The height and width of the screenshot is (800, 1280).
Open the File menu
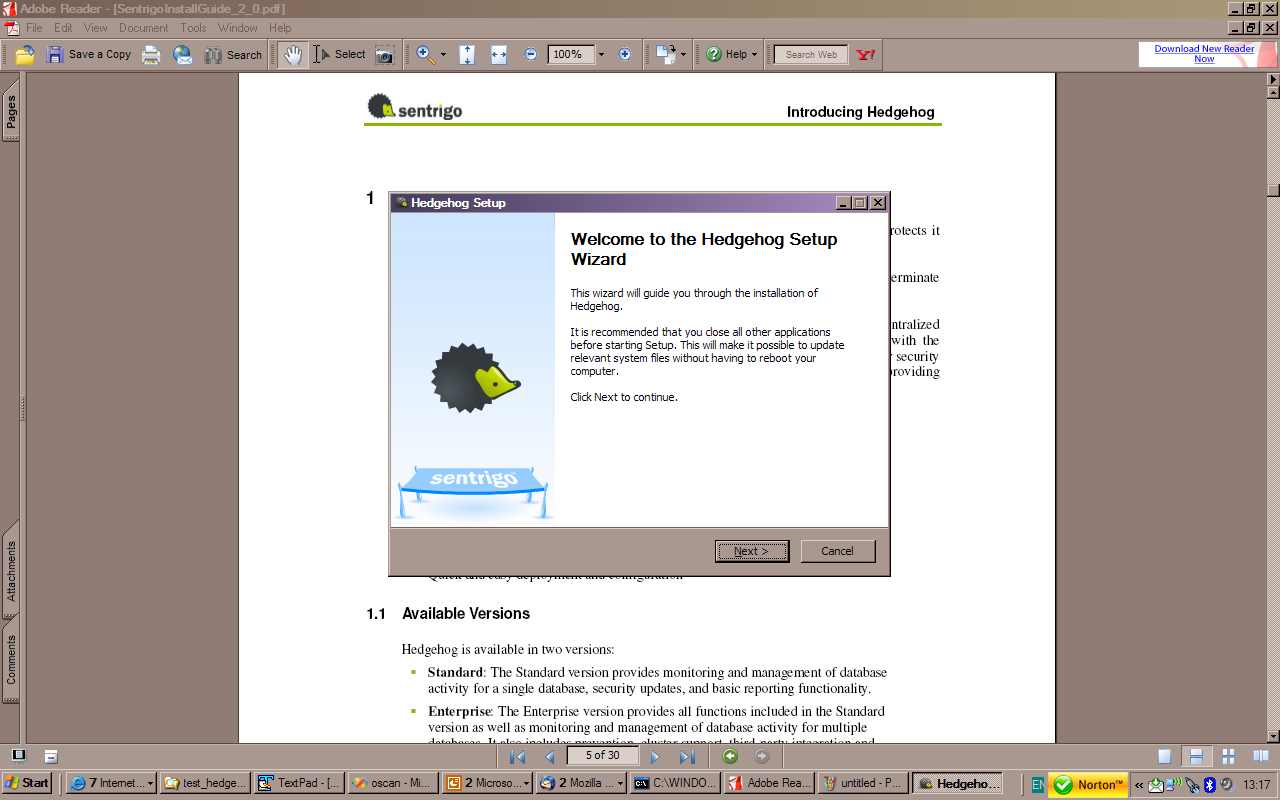click(x=34, y=28)
